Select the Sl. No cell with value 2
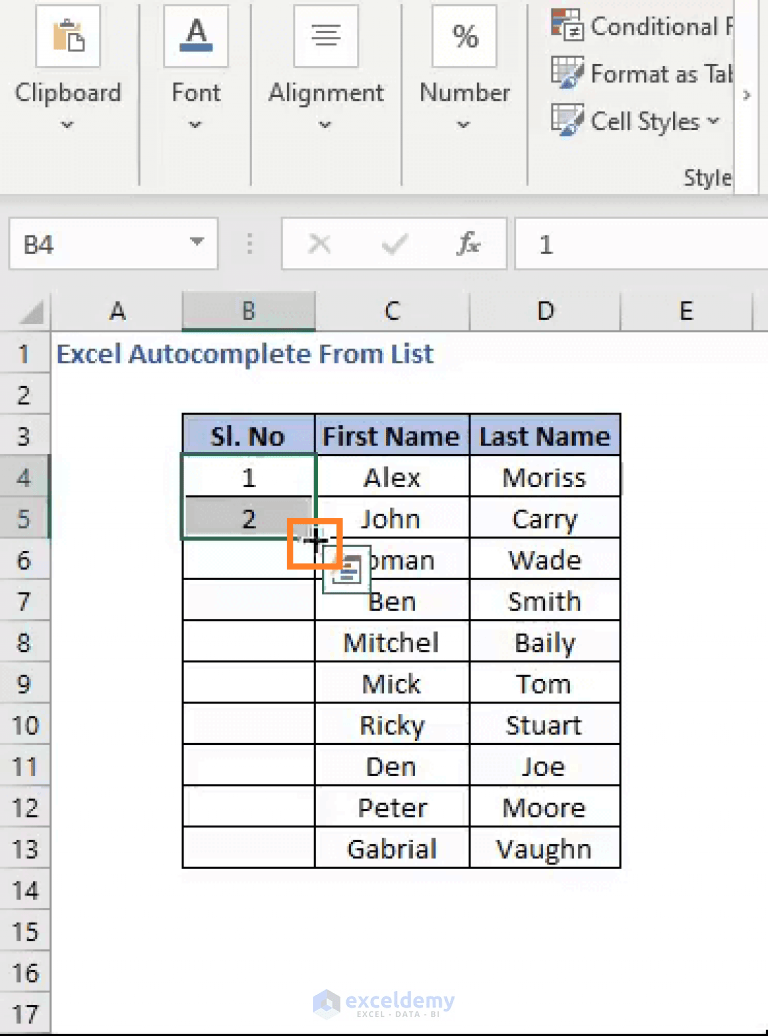The height and width of the screenshot is (1036, 768). [249, 519]
